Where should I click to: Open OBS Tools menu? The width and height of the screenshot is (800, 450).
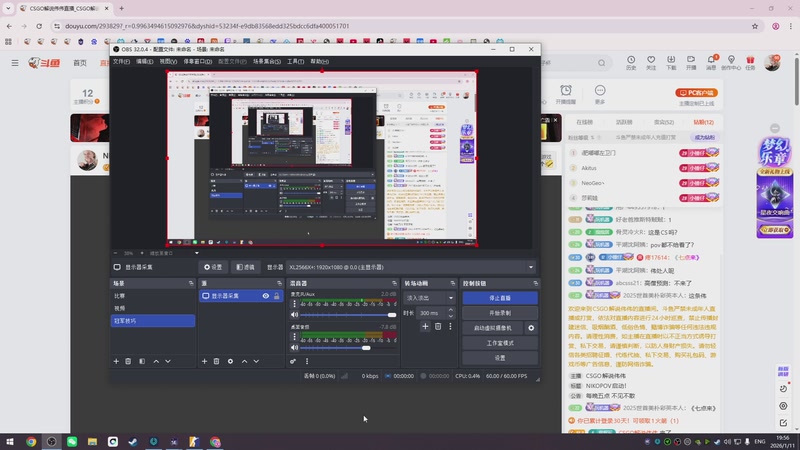(x=295, y=61)
